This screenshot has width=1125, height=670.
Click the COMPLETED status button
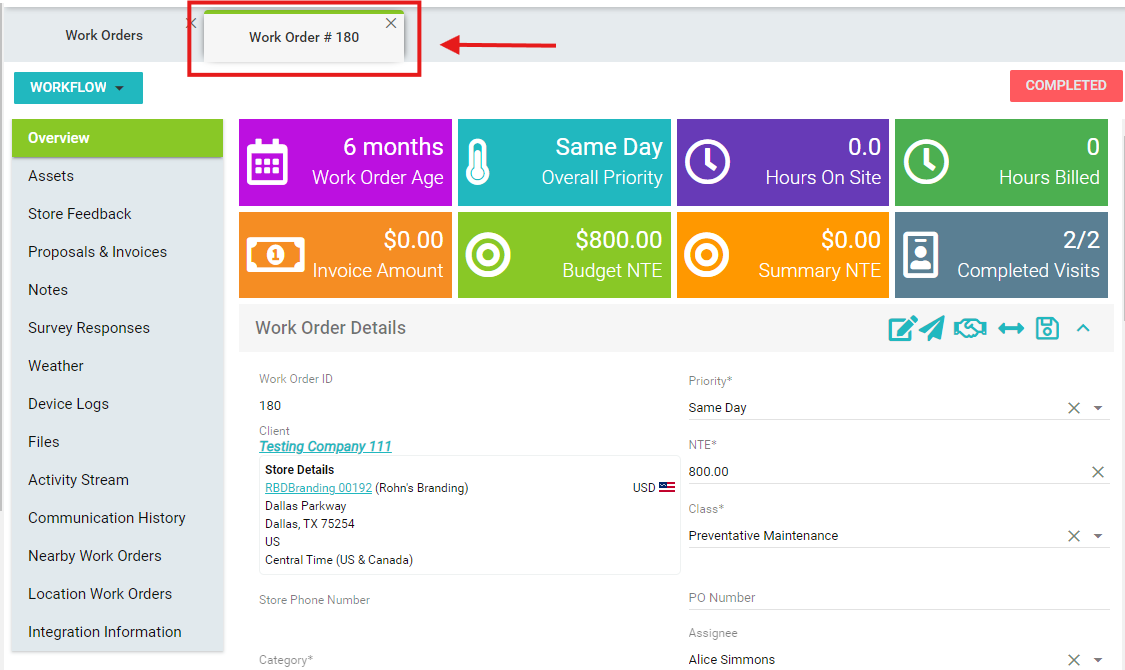[1065, 86]
